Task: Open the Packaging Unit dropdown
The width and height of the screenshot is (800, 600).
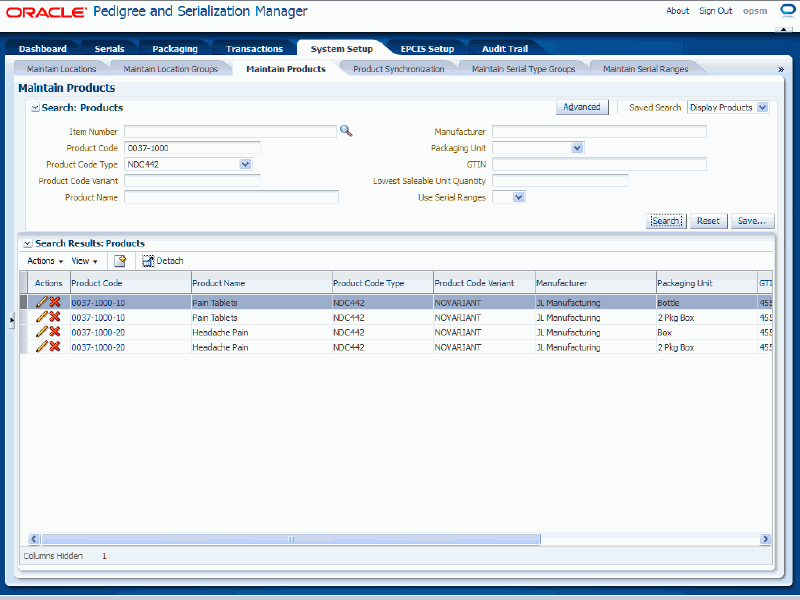Action: point(577,148)
